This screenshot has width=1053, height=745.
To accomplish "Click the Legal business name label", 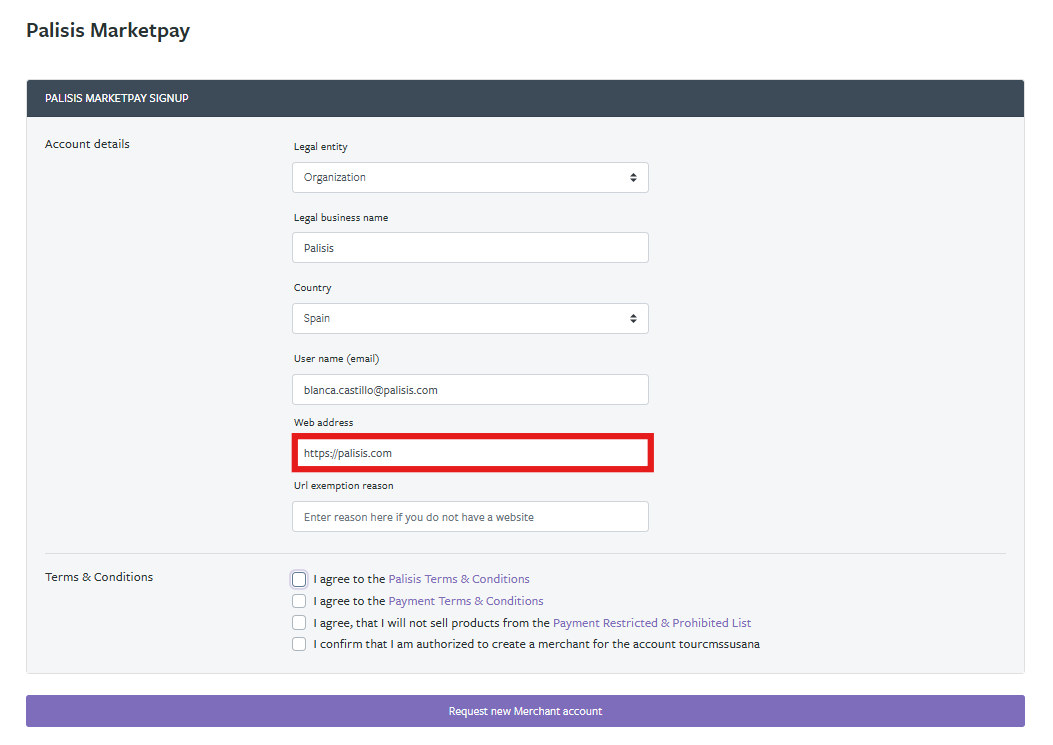I will point(340,218).
